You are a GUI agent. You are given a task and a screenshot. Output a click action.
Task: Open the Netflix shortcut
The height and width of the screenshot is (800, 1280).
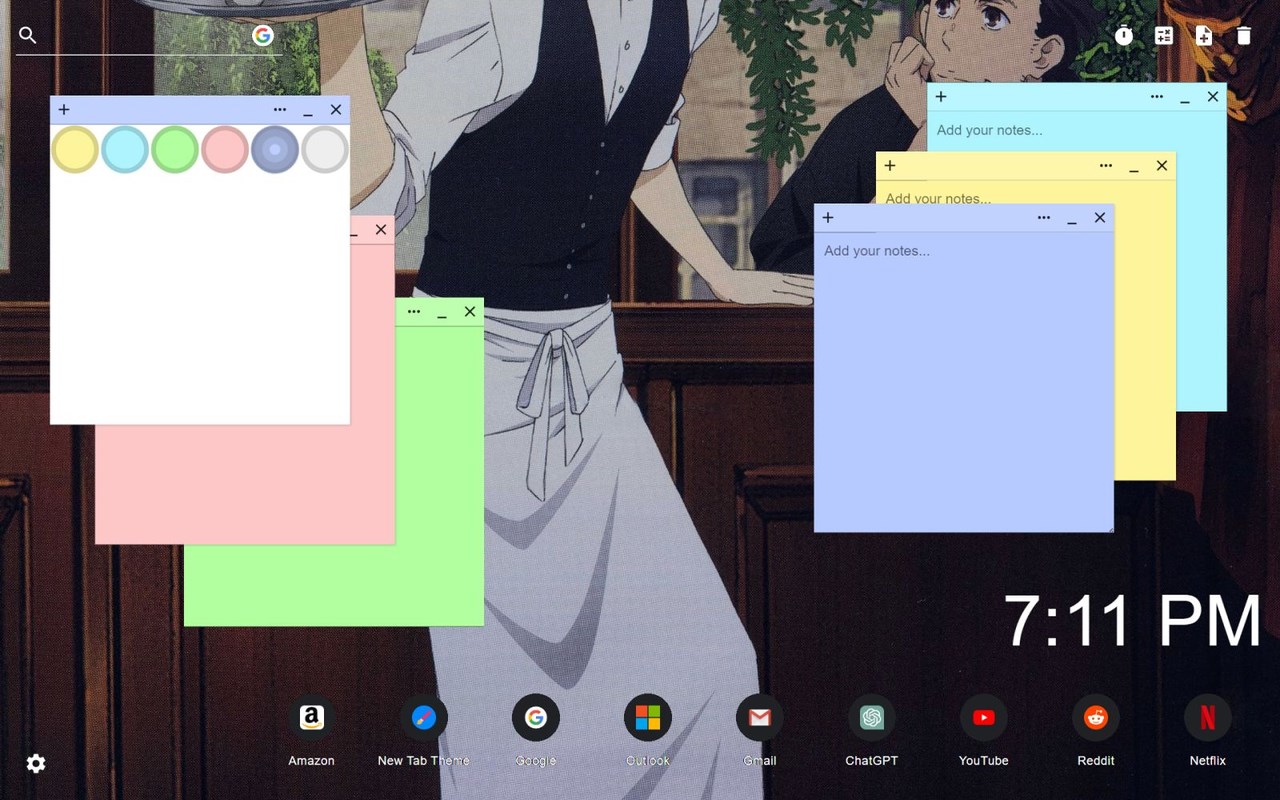coord(1207,718)
